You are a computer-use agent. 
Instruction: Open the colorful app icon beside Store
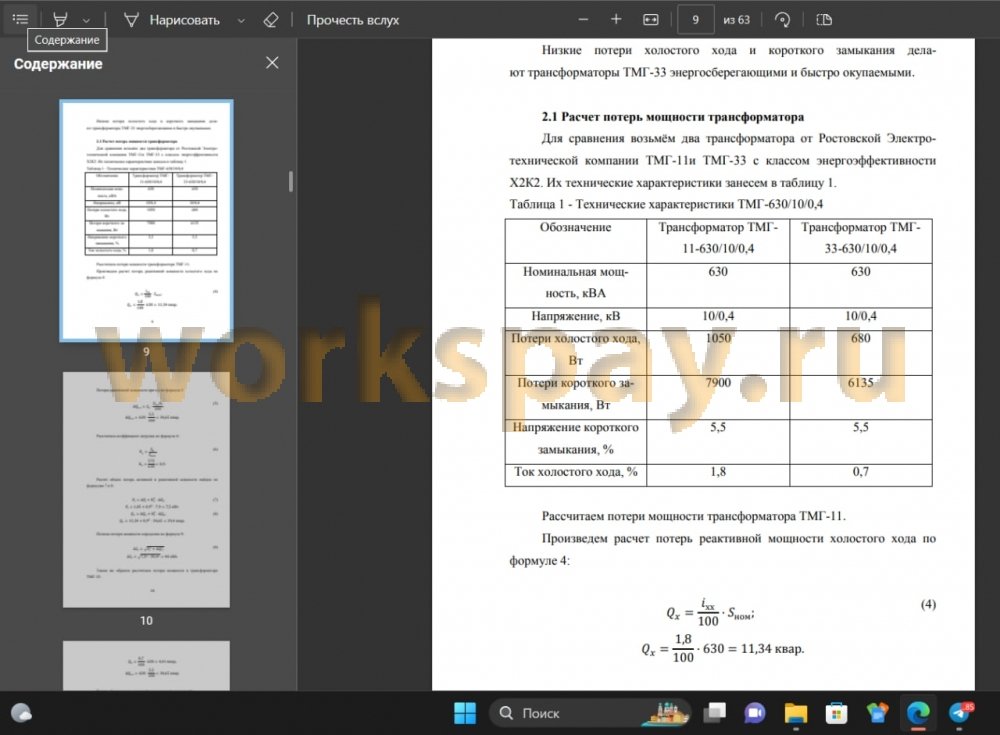877,713
